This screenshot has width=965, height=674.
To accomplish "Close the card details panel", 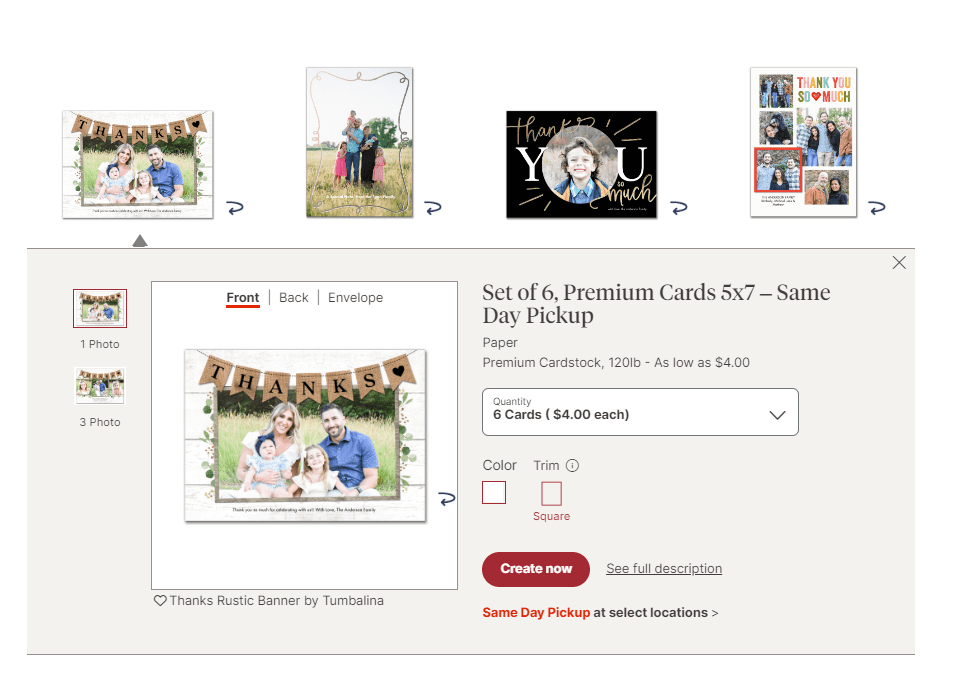I will tap(899, 263).
